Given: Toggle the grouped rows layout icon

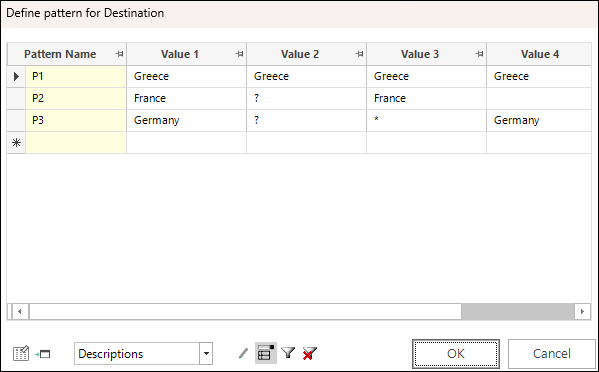Looking at the screenshot, I should point(266,353).
